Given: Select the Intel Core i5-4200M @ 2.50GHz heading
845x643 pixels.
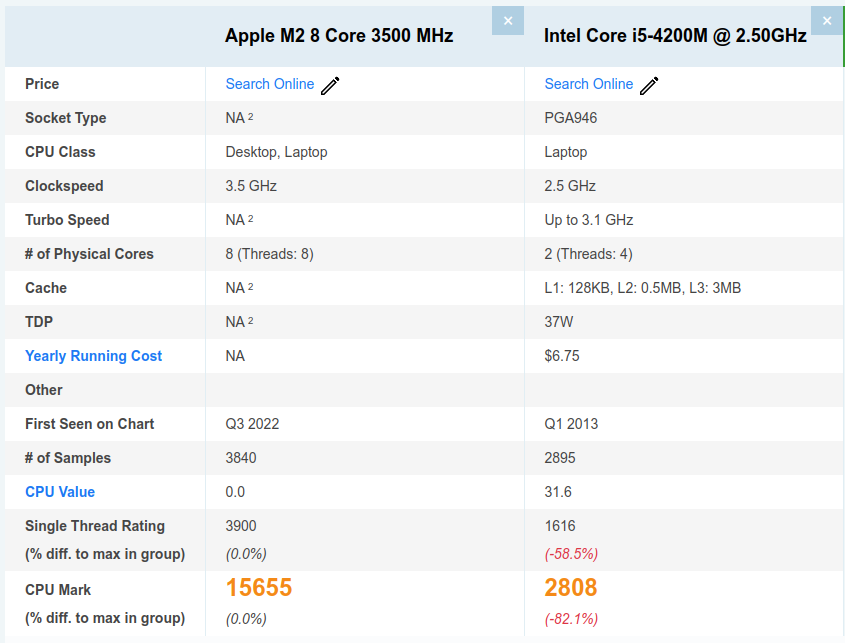Looking at the screenshot, I should [675, 36].
